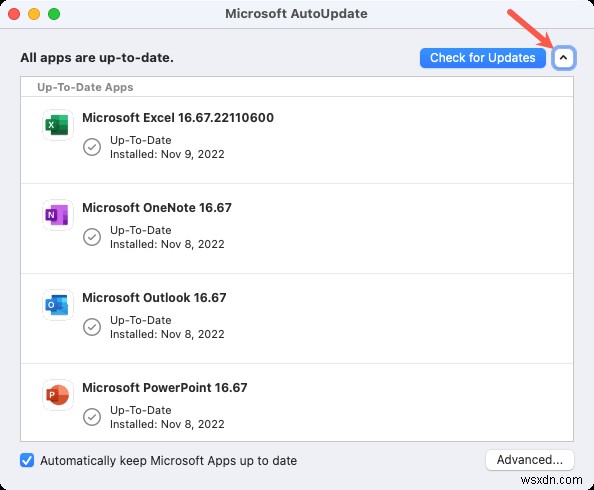The width and height of the screenshot is (594, 490).
Task: Click OneNote's Installed: Nov 8, 2022 text
Action: point(167,244)
